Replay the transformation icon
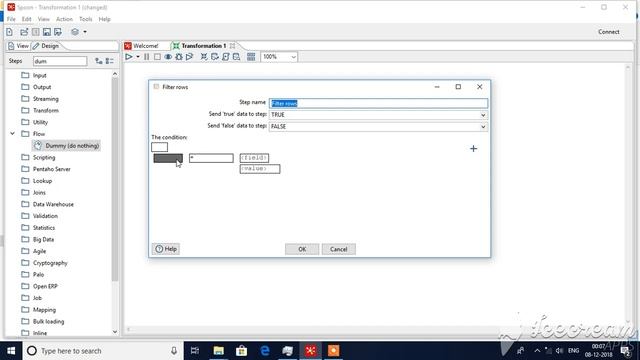Viewport: 640px width, 360px height. [189, 57]
